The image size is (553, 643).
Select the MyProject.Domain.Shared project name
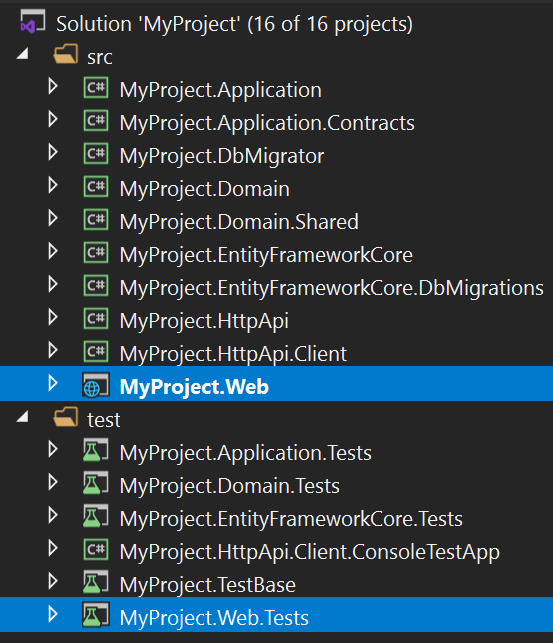click(x=239, y=222)
